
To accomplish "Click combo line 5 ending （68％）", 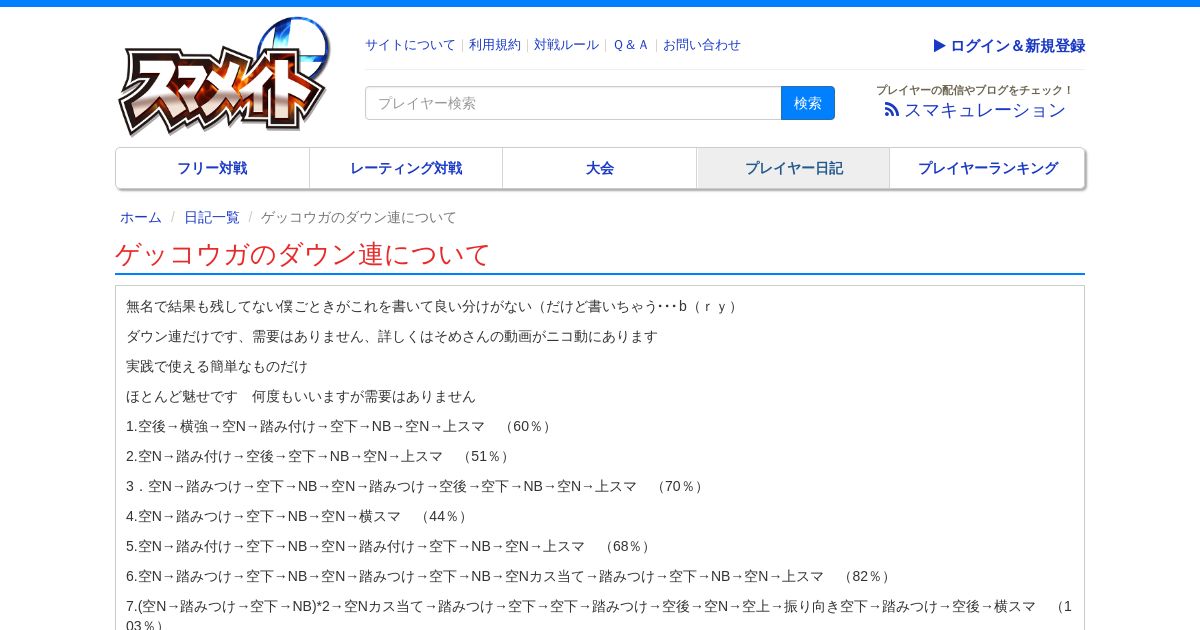I will [391, 546].
